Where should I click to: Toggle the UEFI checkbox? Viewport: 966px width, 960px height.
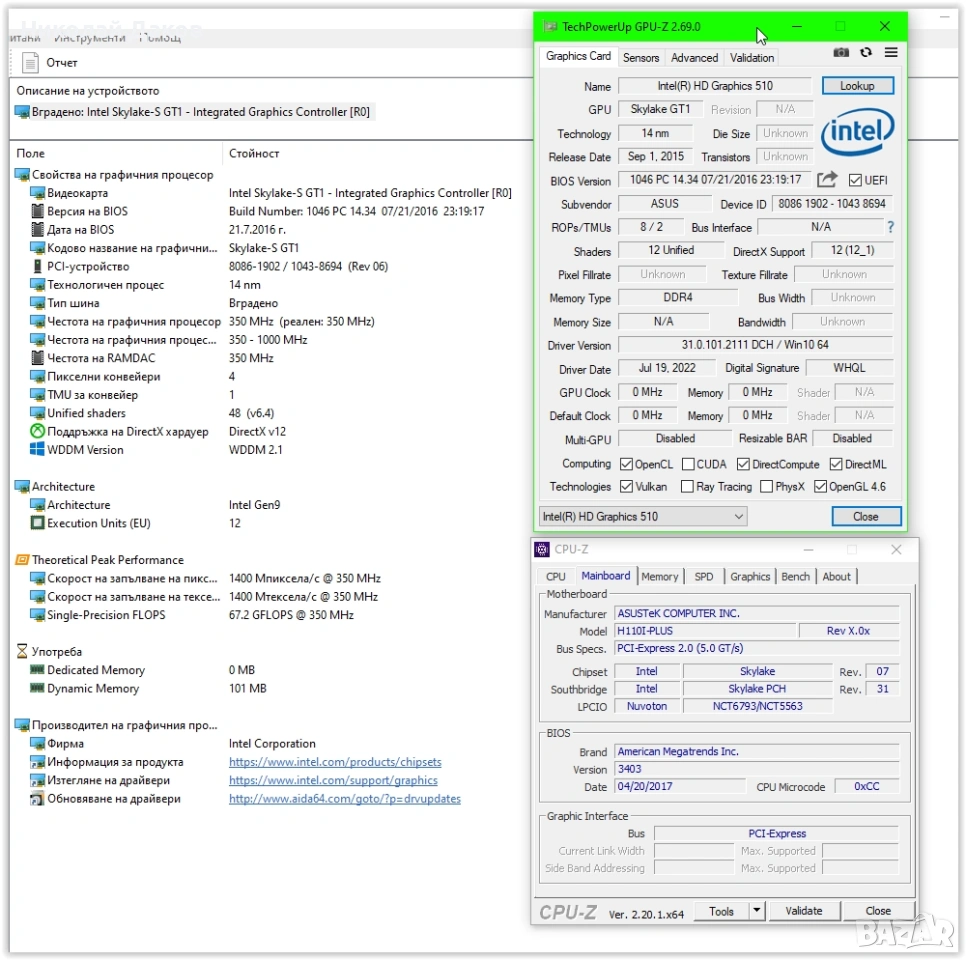(855, 180)
